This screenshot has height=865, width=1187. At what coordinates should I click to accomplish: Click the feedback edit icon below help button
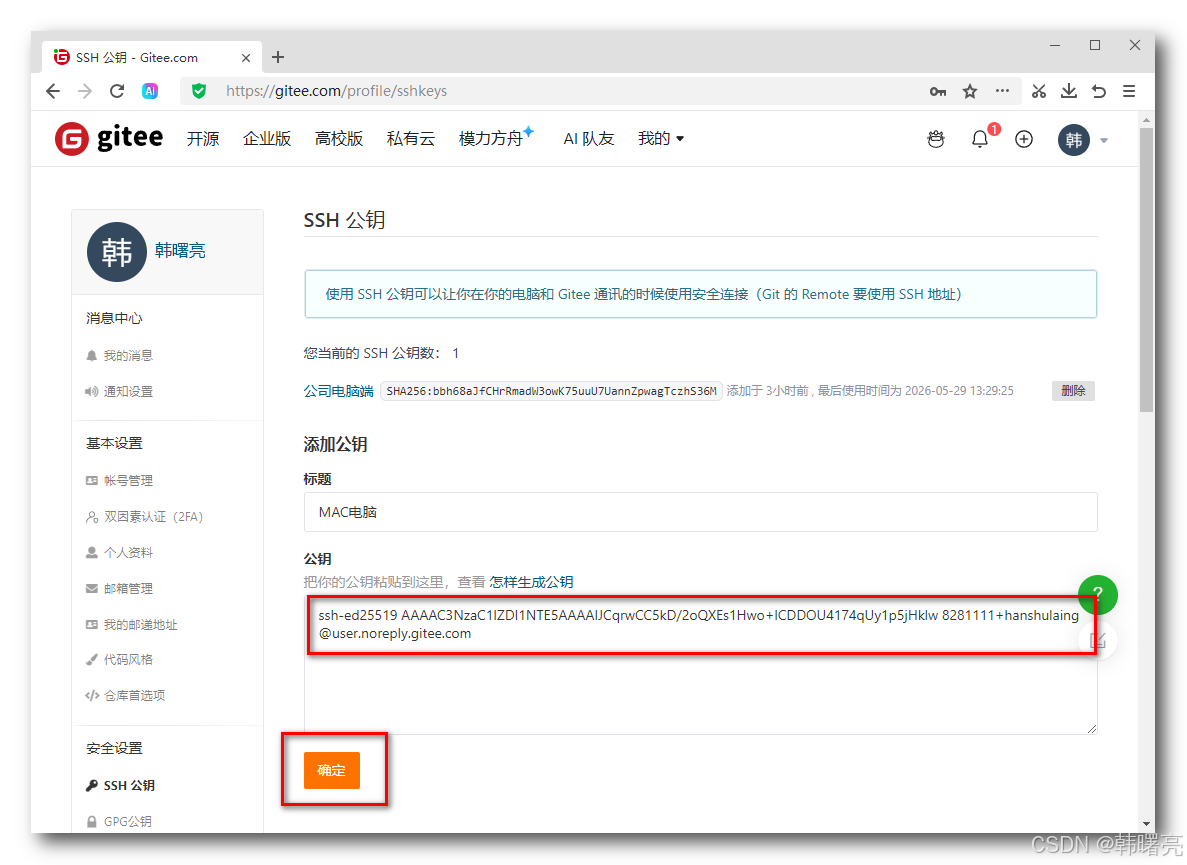click(x=1097, y=641)
